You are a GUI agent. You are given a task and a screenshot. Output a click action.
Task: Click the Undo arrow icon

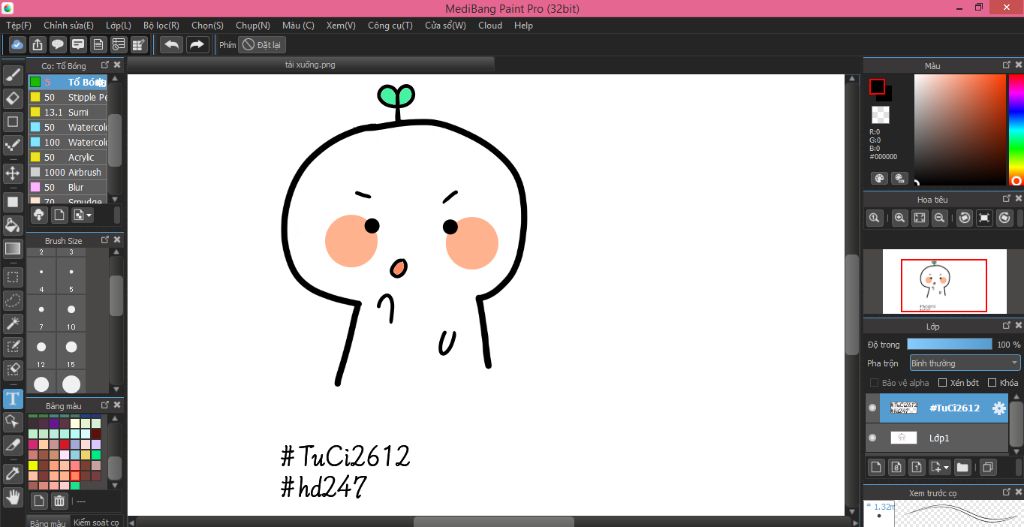click(x=172, y=44)
